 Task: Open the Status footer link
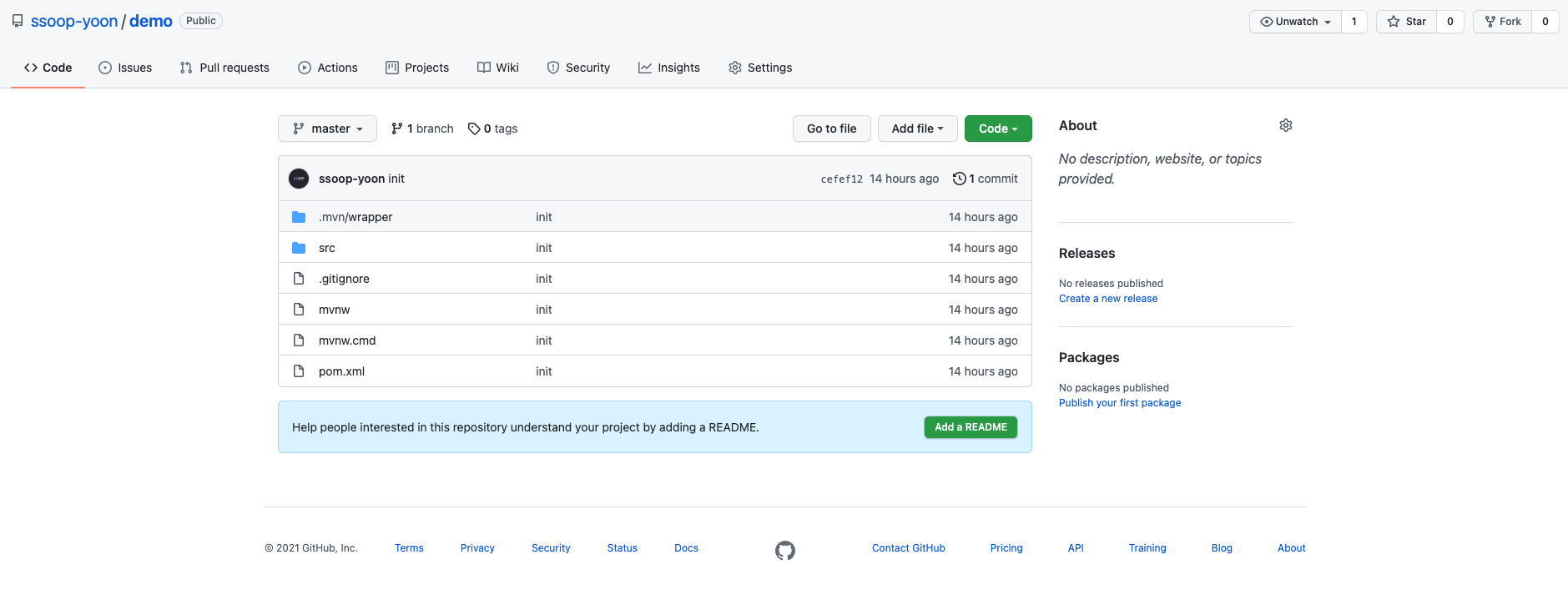623,548
